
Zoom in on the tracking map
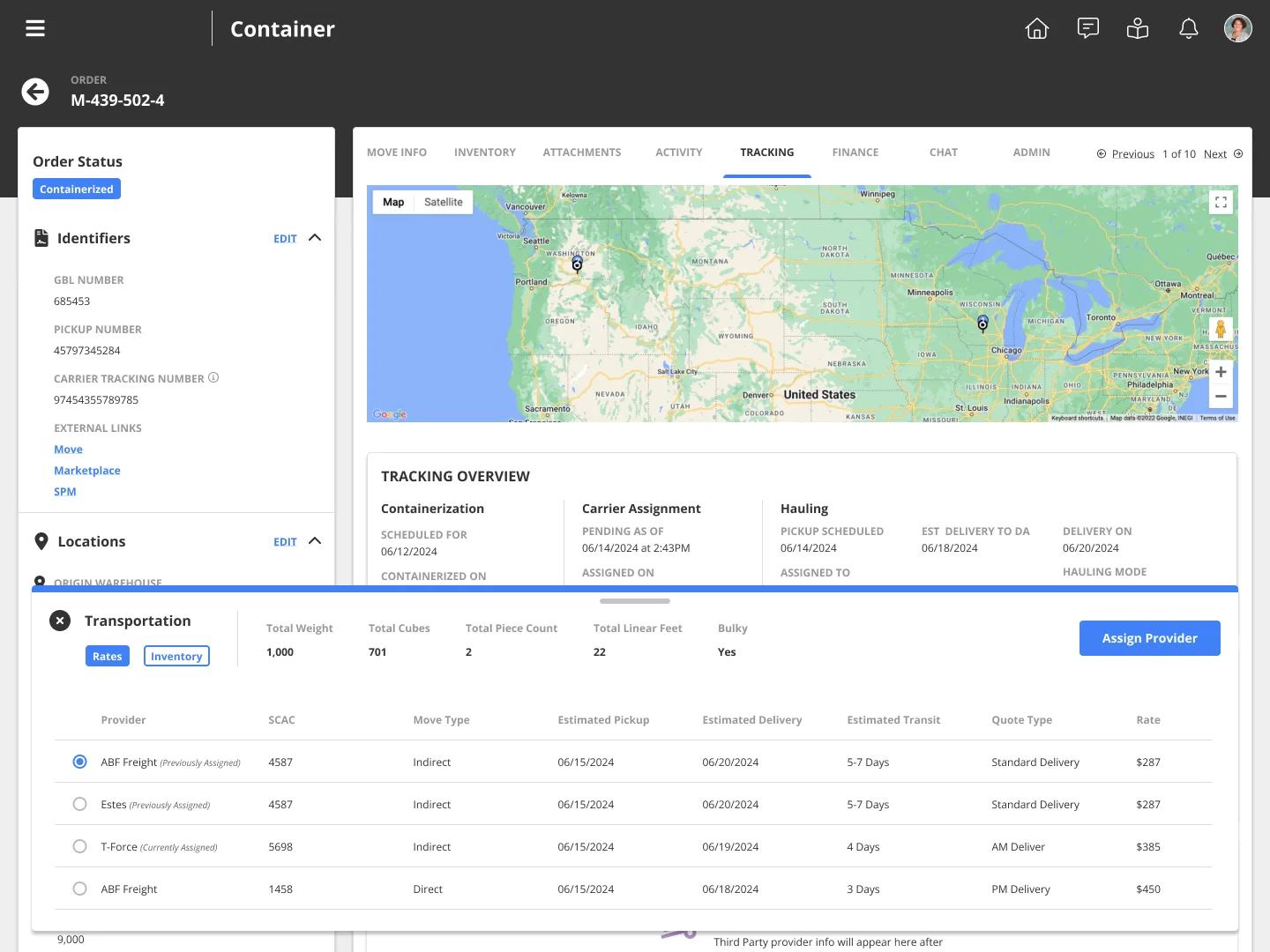(1221, 372)
